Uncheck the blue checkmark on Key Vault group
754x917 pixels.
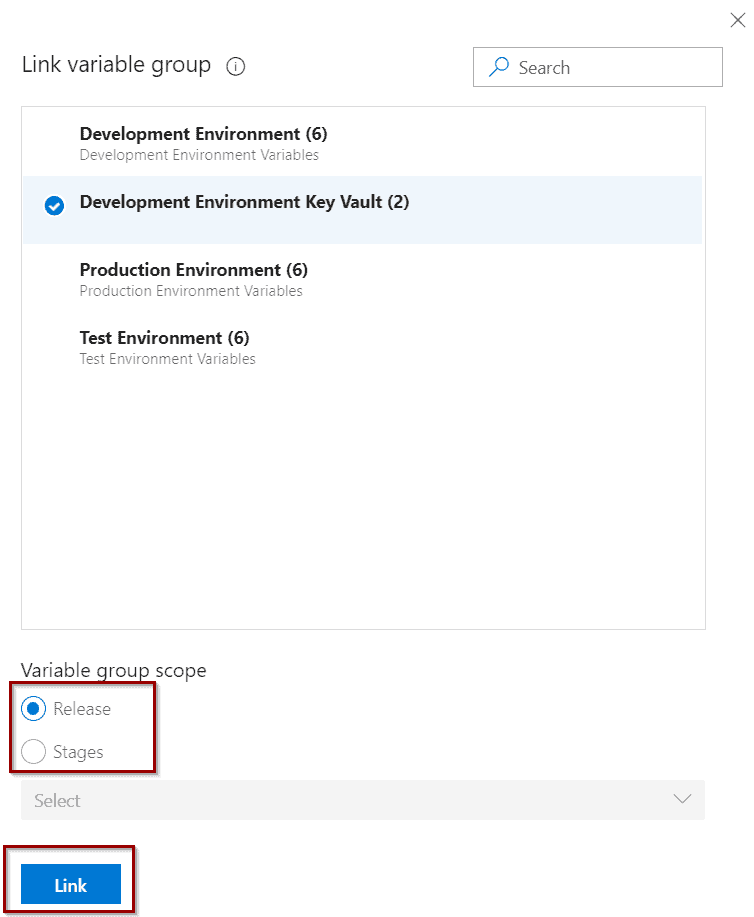[54, 206]
